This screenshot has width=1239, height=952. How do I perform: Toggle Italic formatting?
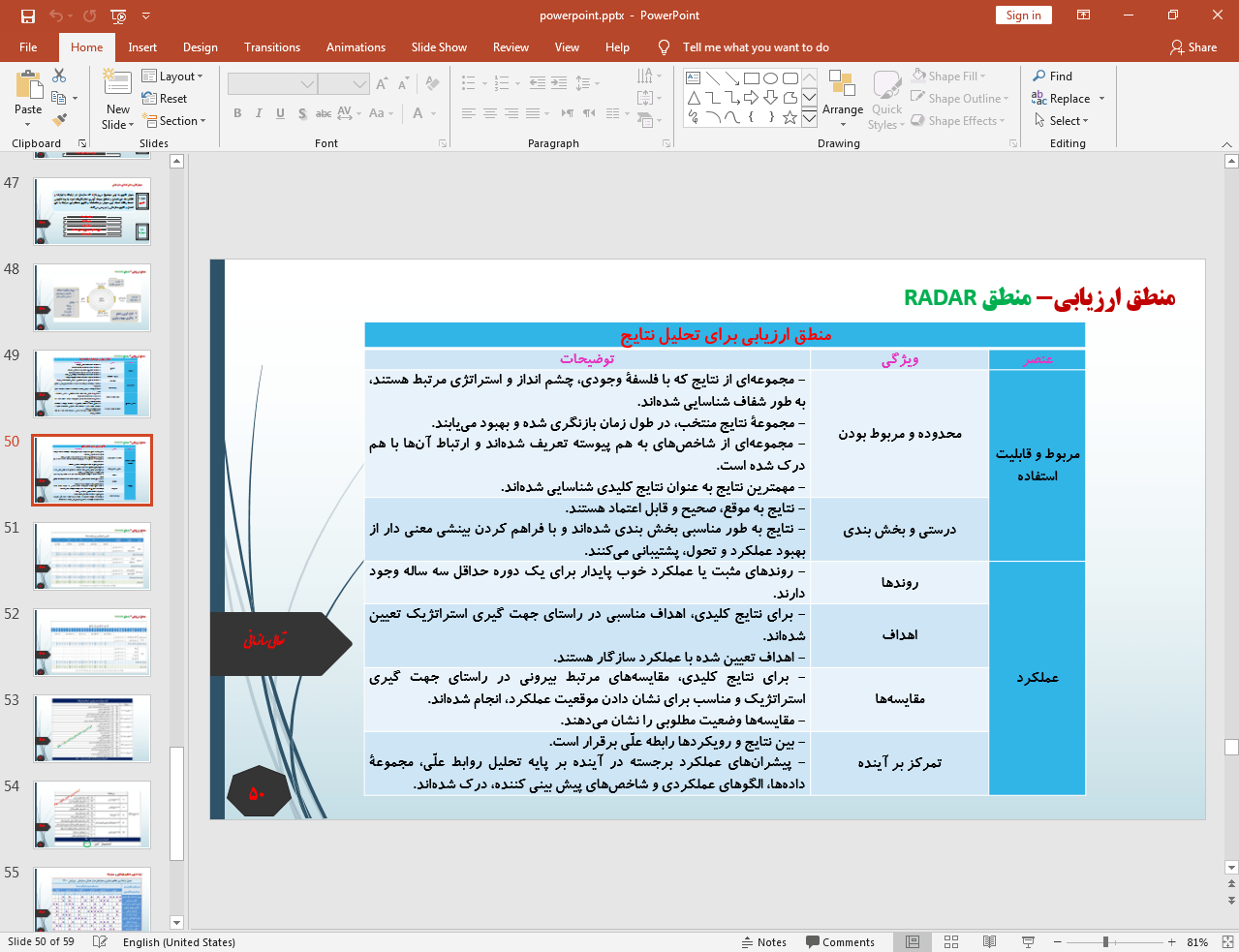coord(259,113)
